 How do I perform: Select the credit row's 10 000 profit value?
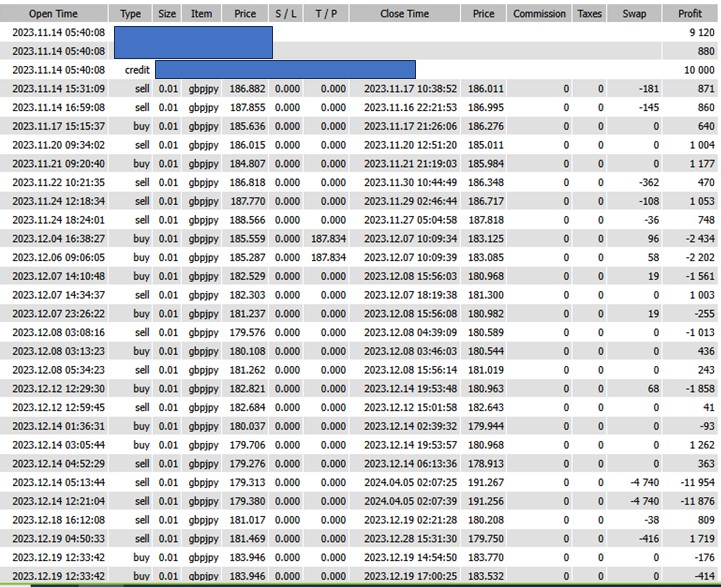coord(697,70)
